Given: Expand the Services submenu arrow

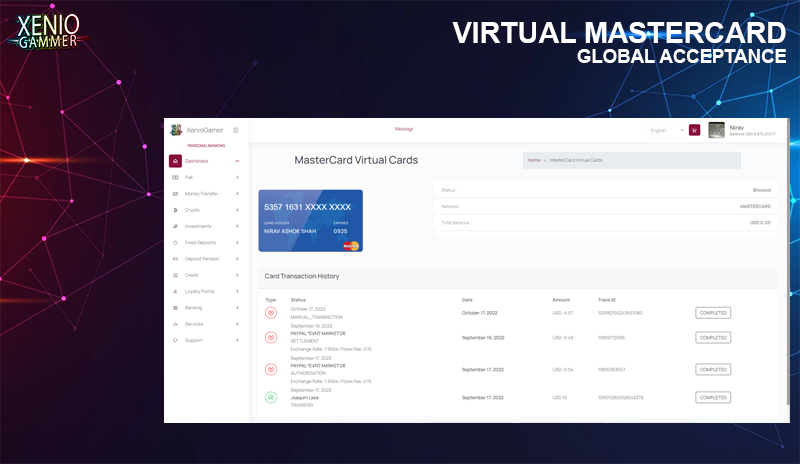Looking at the screenshot, I should tap(237, 324).
